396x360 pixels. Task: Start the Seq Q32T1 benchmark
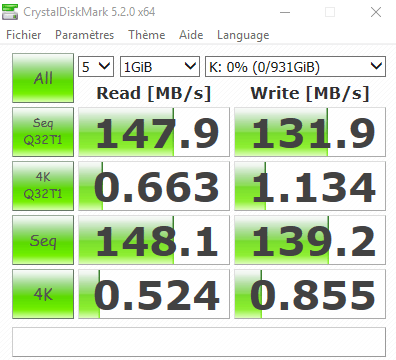pyautogui.click(x=43, y=132)
